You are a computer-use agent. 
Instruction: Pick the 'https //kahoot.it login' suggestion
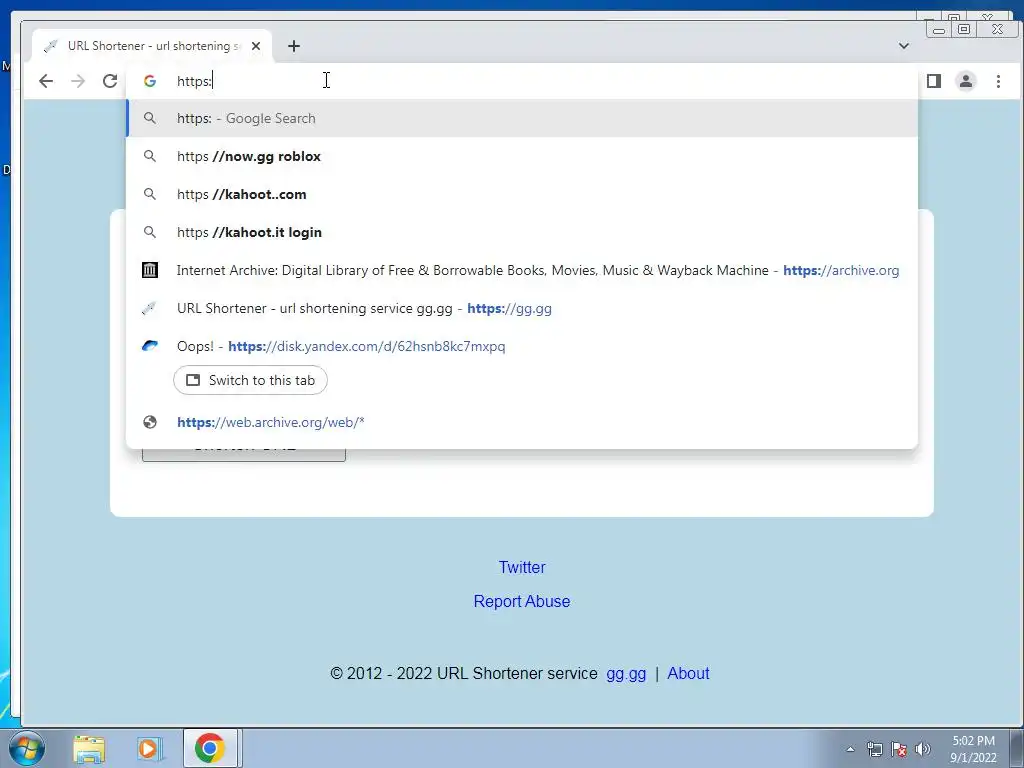522,232
